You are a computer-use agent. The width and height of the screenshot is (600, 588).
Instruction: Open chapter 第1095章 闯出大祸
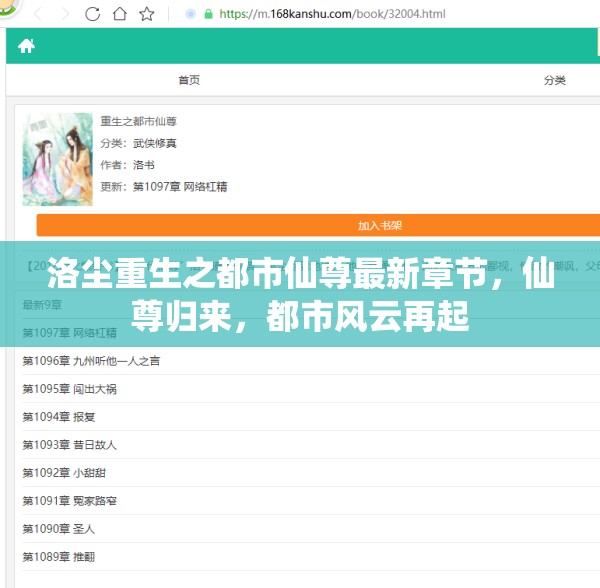pyautogui.click(x=70, y=389)
